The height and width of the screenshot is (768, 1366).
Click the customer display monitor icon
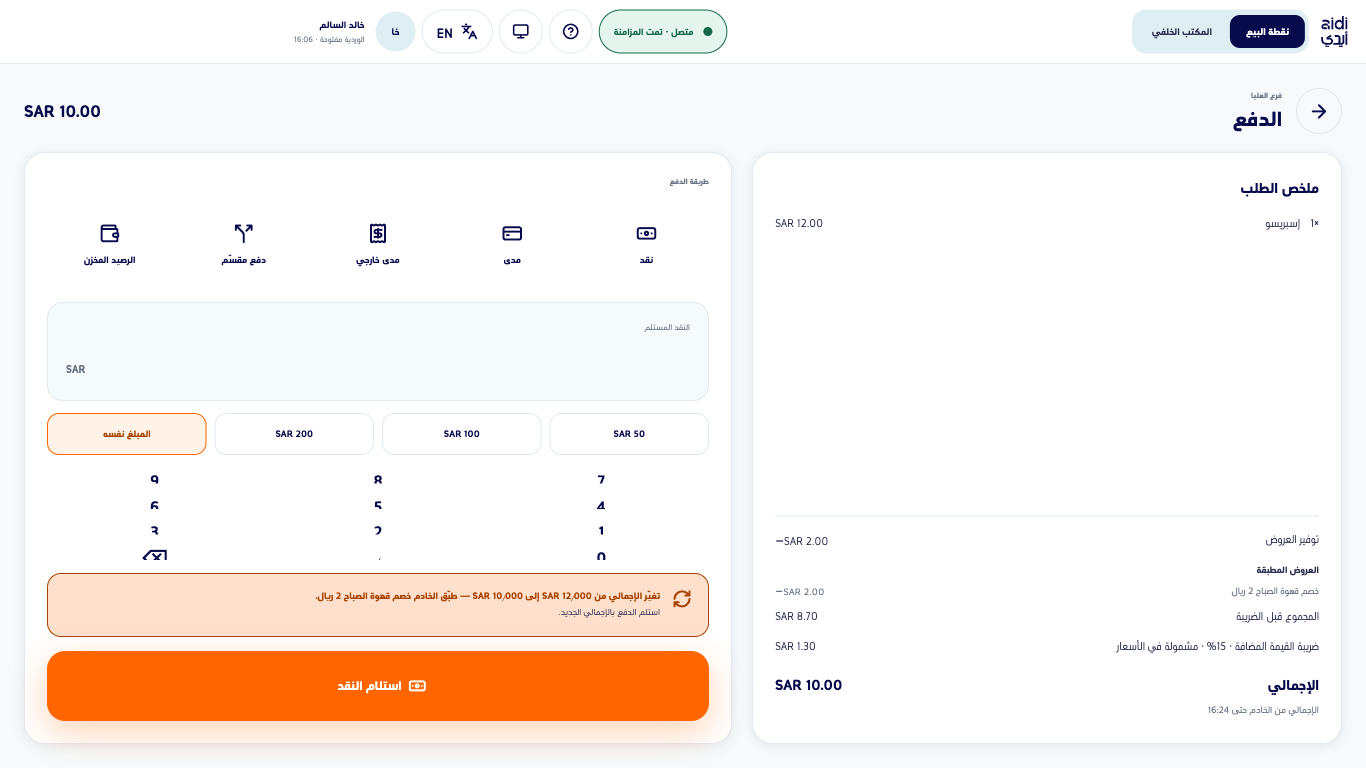[521, 32]
